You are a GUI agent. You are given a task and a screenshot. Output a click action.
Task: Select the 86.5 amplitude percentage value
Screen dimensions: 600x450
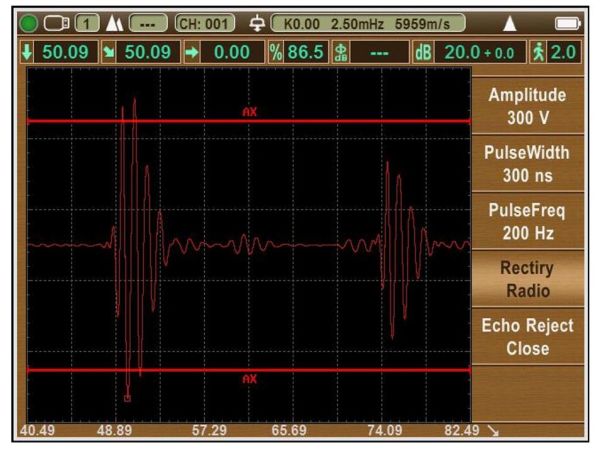point(306,52)
